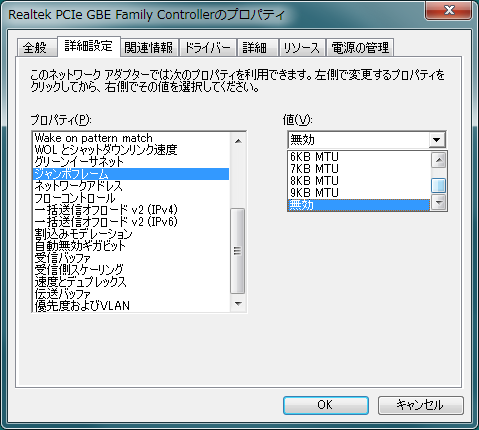Select 9KB MTU in value list
This screenshot has width=479, height=430.
tap(358, 193)
